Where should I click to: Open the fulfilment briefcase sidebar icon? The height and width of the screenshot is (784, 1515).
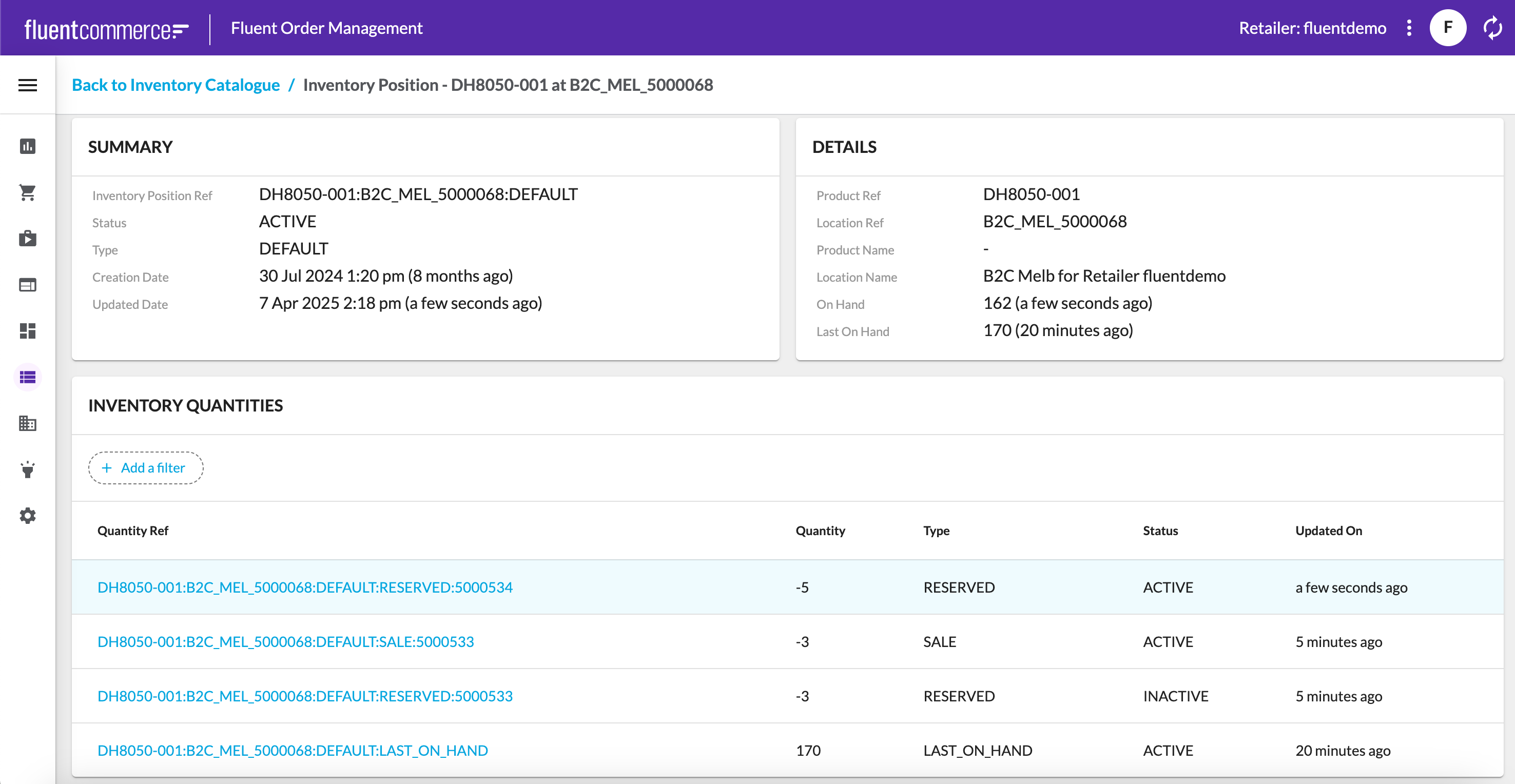point(28,238)
